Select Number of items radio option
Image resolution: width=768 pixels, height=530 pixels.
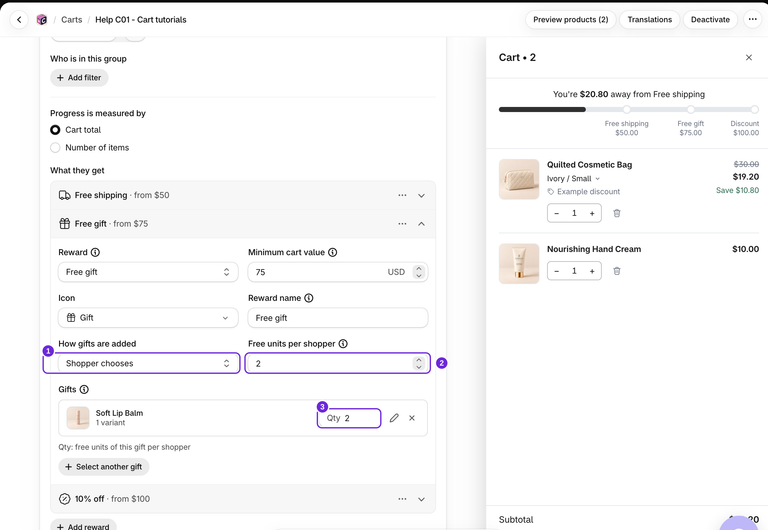pos(55,147)
